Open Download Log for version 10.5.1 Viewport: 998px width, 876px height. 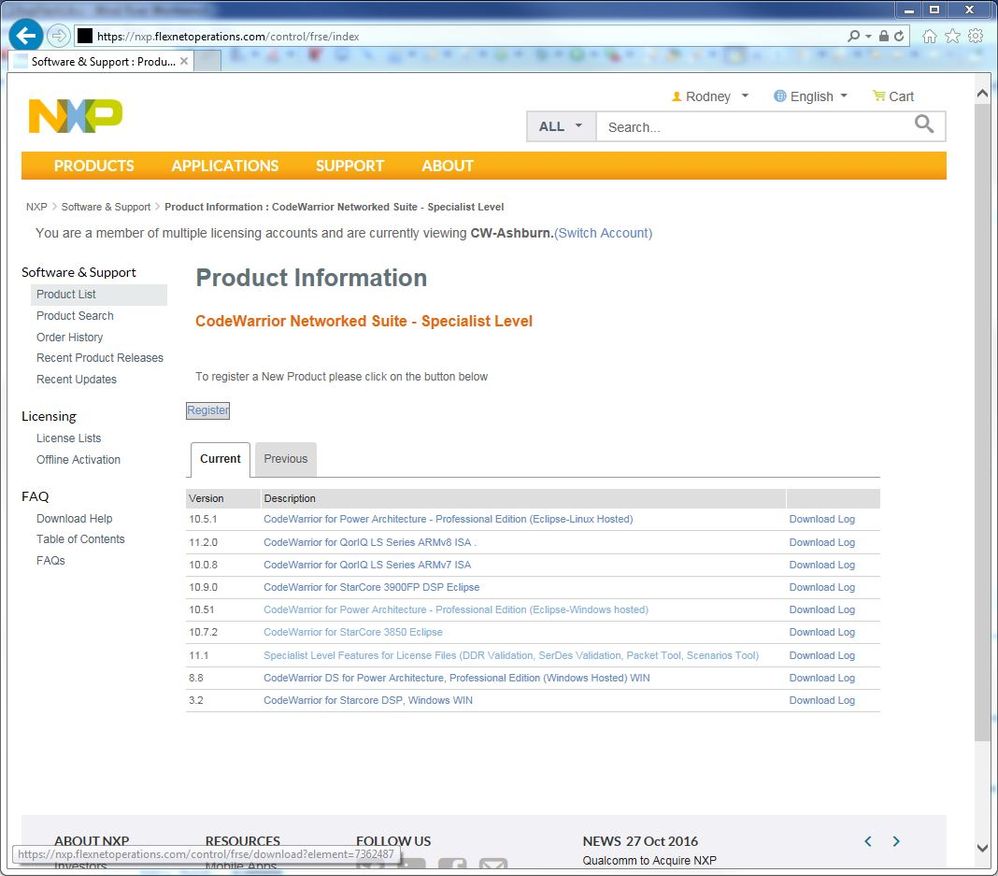coord(822,519)
